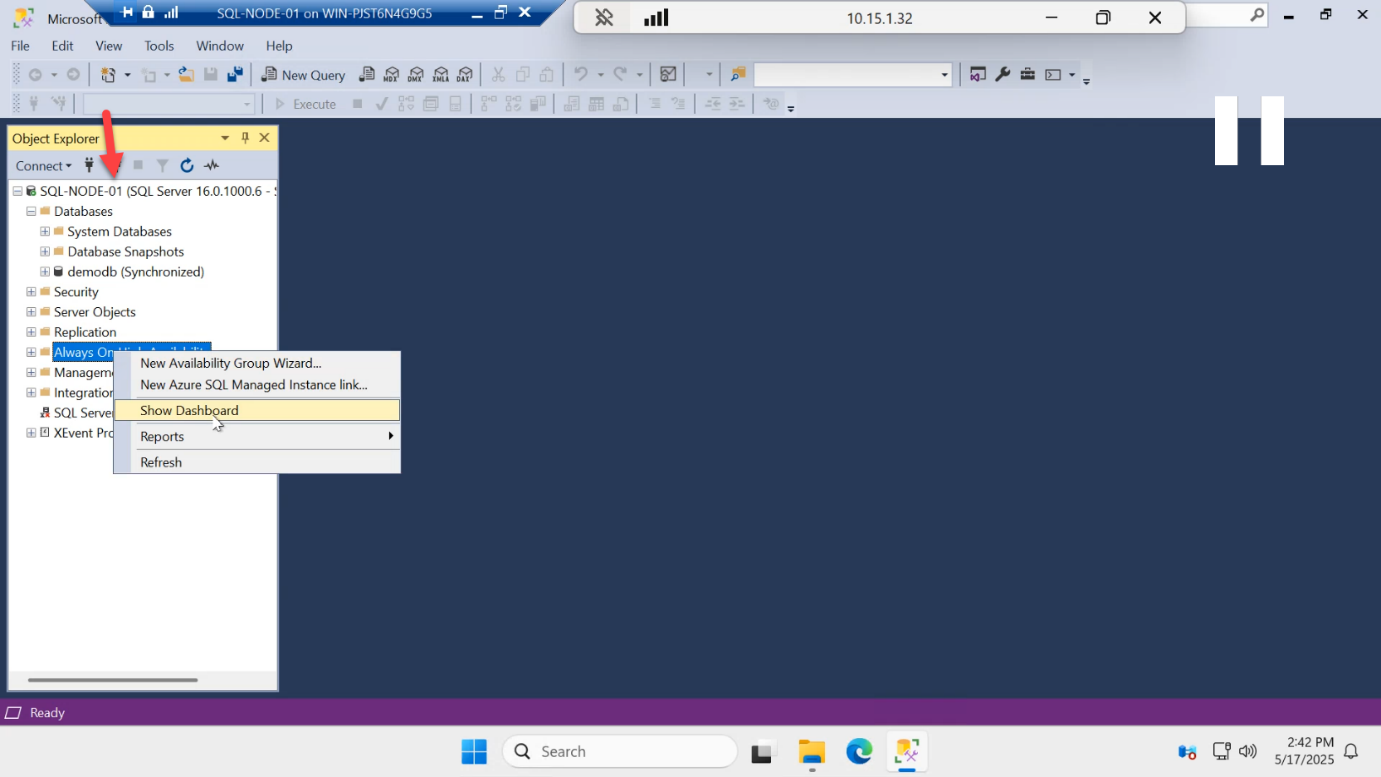Click Connect plug icon in Object Explorer

(x=89, y=166)
